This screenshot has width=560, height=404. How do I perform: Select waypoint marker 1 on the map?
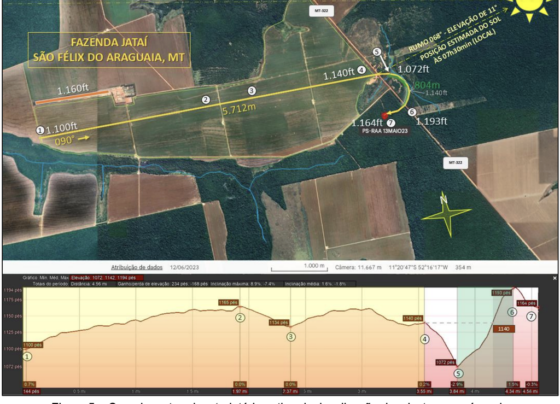[40, 130]
